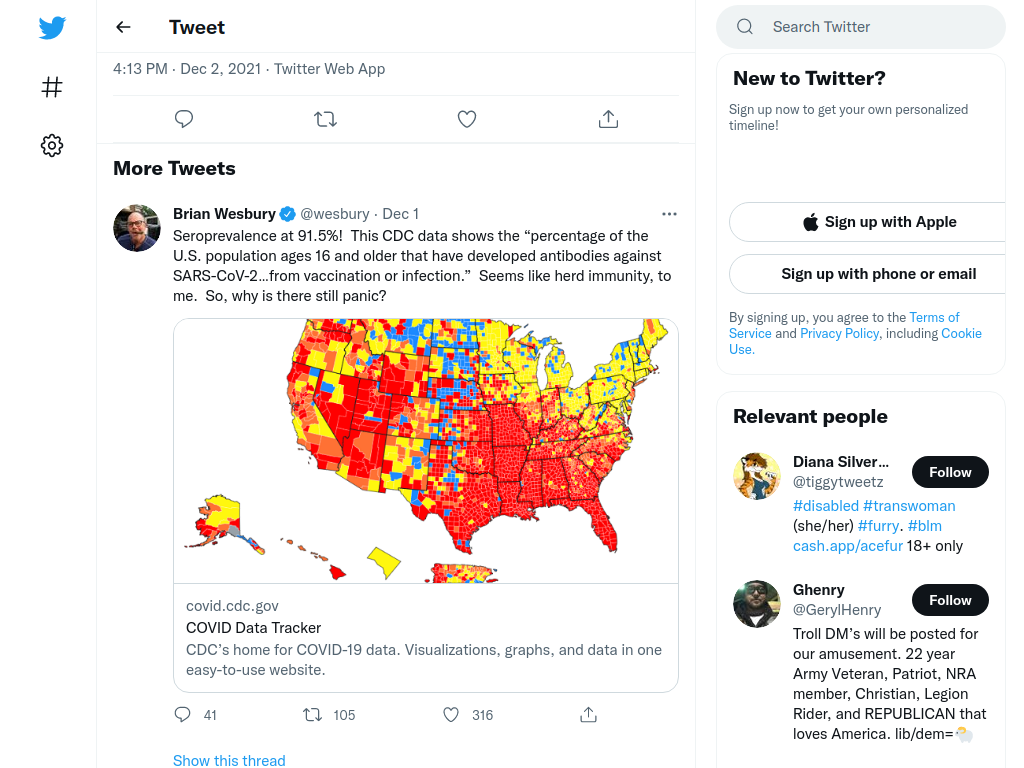The image size is (1024, 768).
Task: Reply to Brian Wesbury's tweet with 41 replies
Action: click(182, 715)
